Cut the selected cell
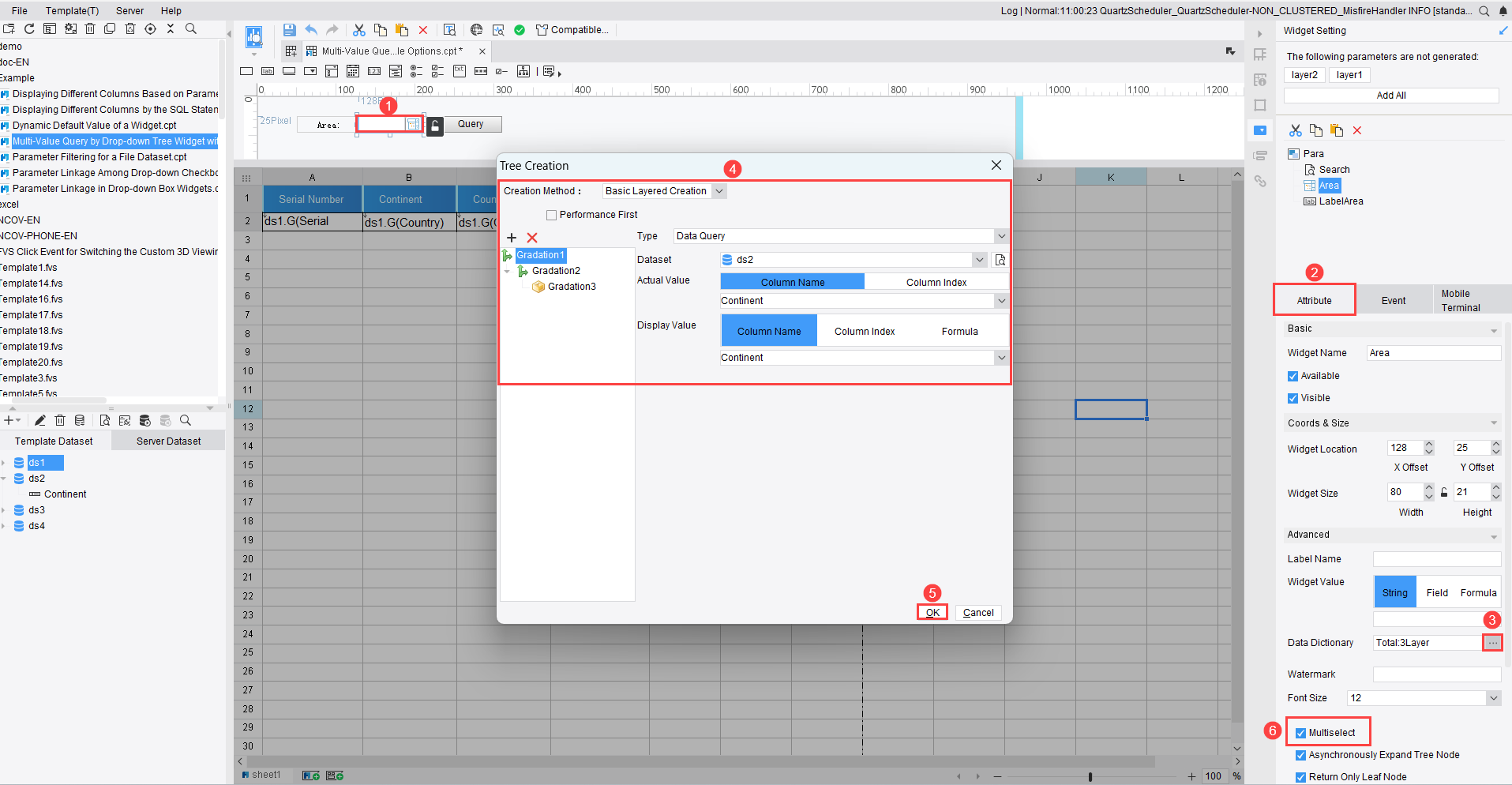The image size is (1512, 785). pos(359,29)
